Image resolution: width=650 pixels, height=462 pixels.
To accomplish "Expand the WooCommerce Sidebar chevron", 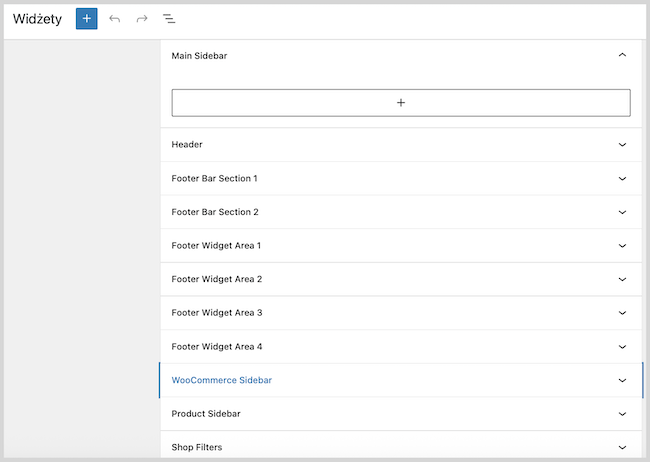I will pos(622,380).
